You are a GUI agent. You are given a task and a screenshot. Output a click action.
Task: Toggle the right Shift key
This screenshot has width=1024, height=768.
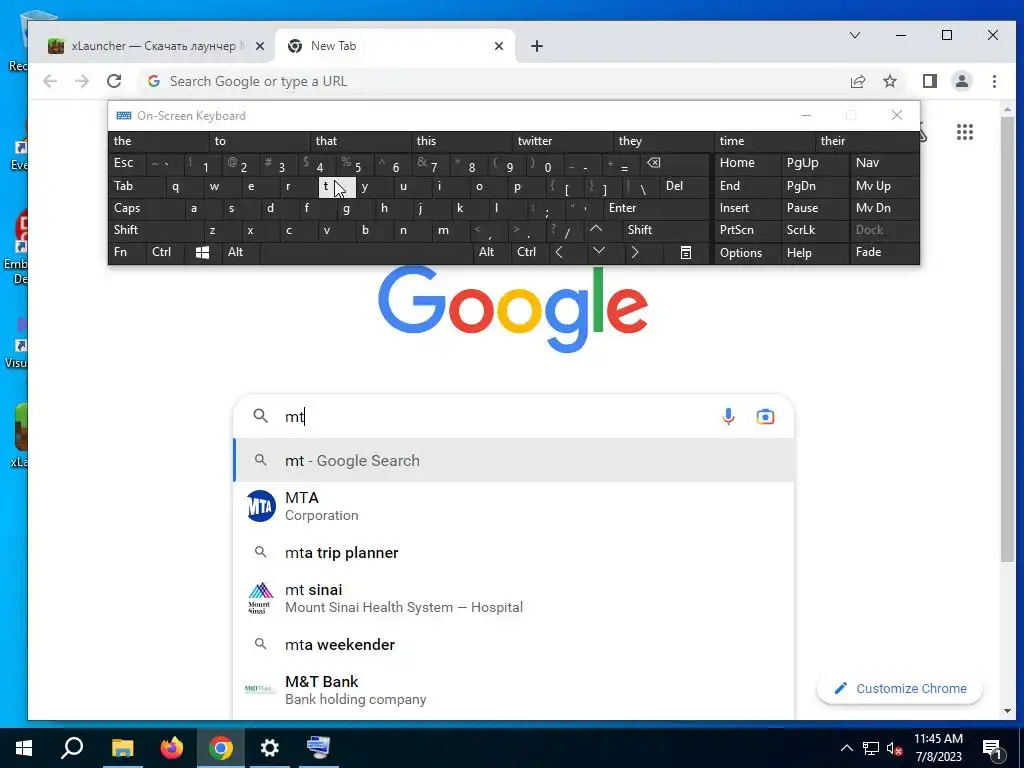tap(665, 230)
